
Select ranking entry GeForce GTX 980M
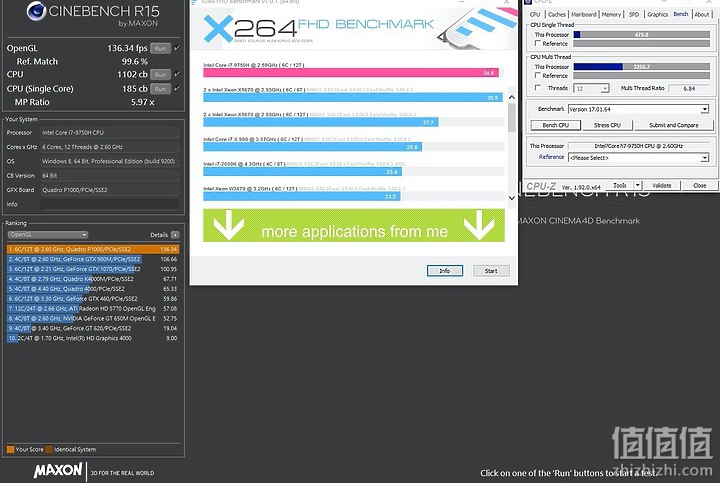coord(93,259)
